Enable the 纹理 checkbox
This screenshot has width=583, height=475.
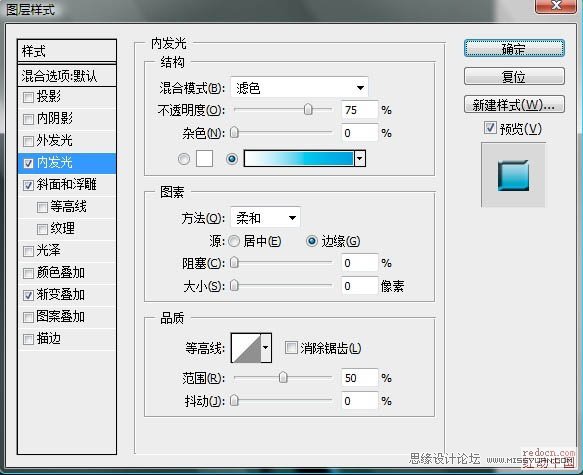tap(42, 229)
